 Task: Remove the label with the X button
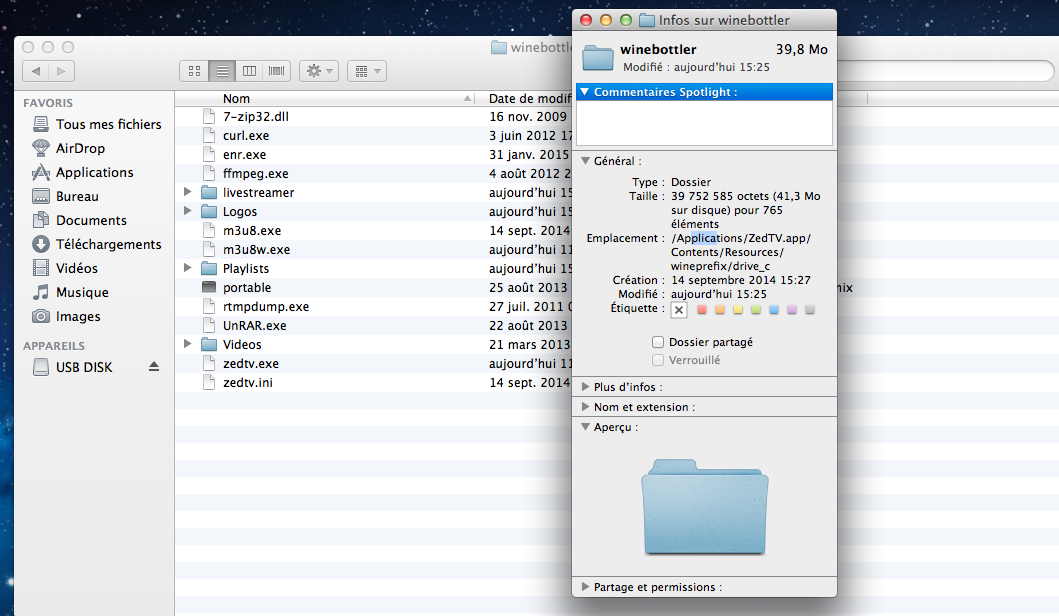tap(679, 310)
